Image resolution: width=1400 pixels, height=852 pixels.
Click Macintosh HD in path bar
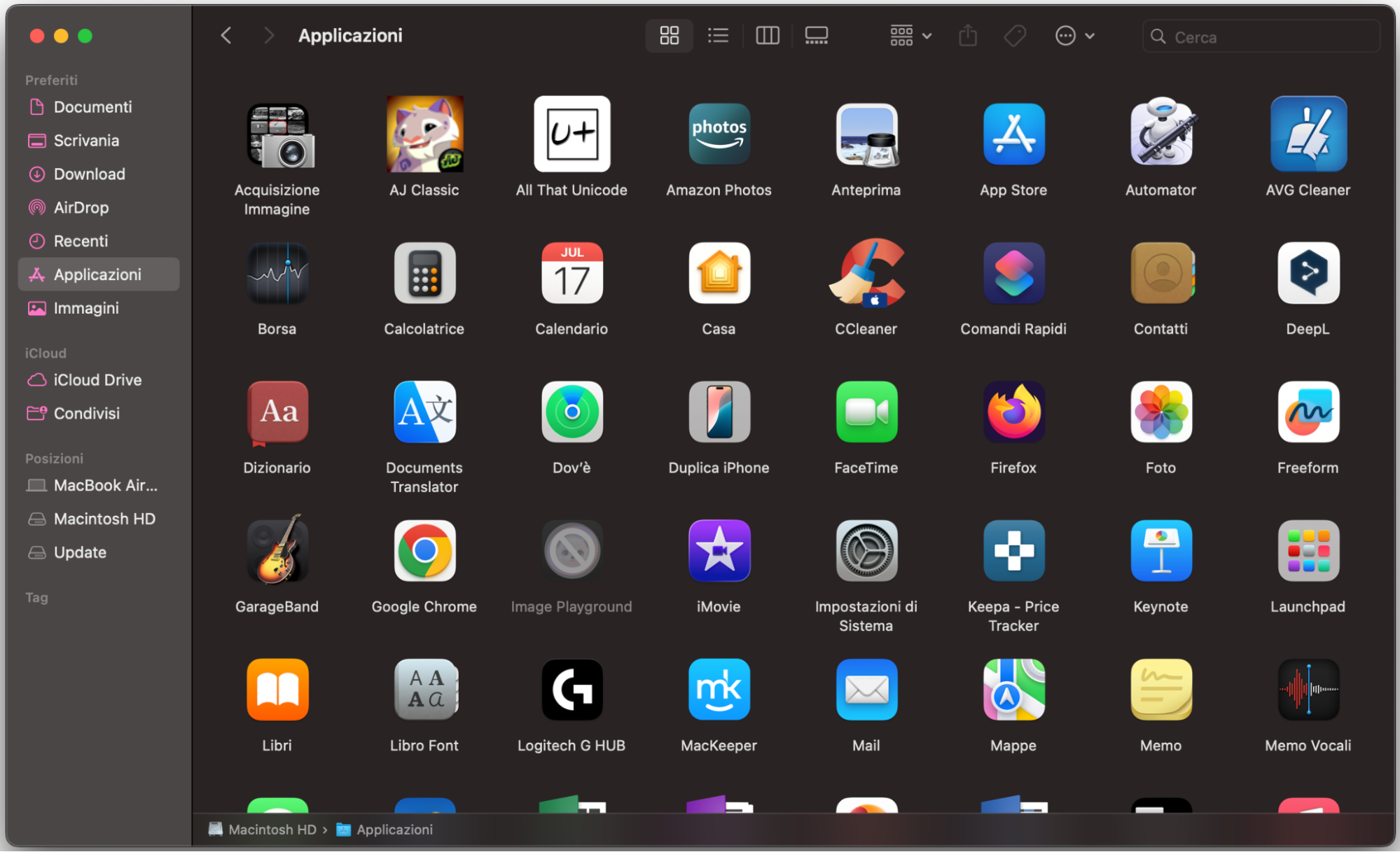click(x=272, y=830)
